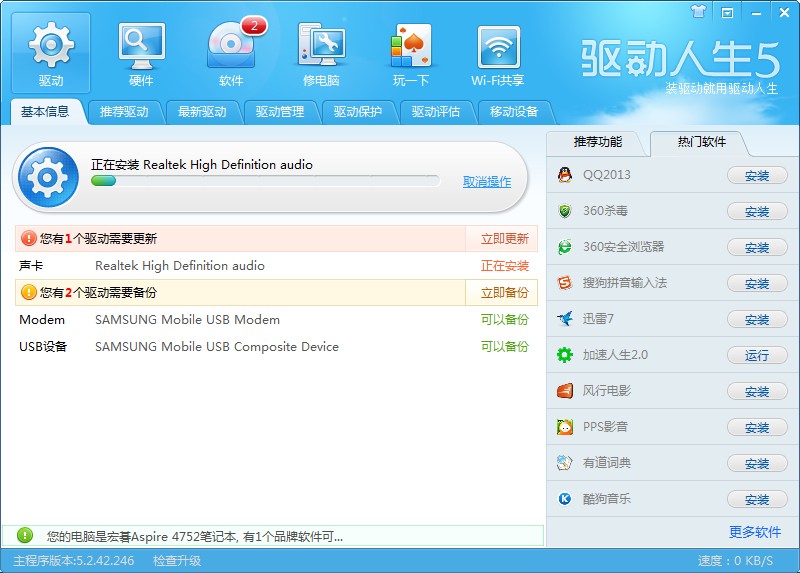Click the red alert icon for driver updates

[29, 238]
